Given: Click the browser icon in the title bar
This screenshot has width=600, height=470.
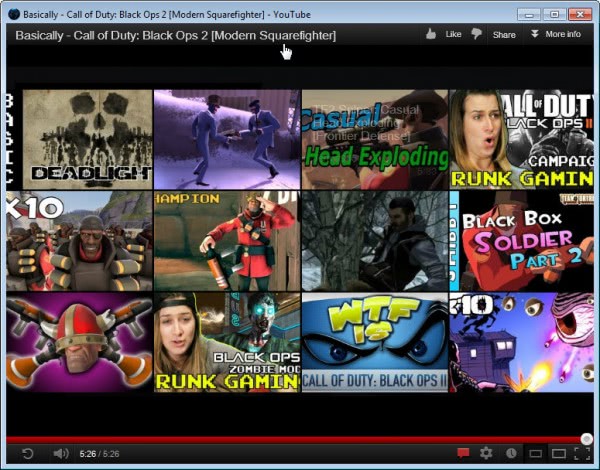Looking at the screenshot, I should 14,15.
